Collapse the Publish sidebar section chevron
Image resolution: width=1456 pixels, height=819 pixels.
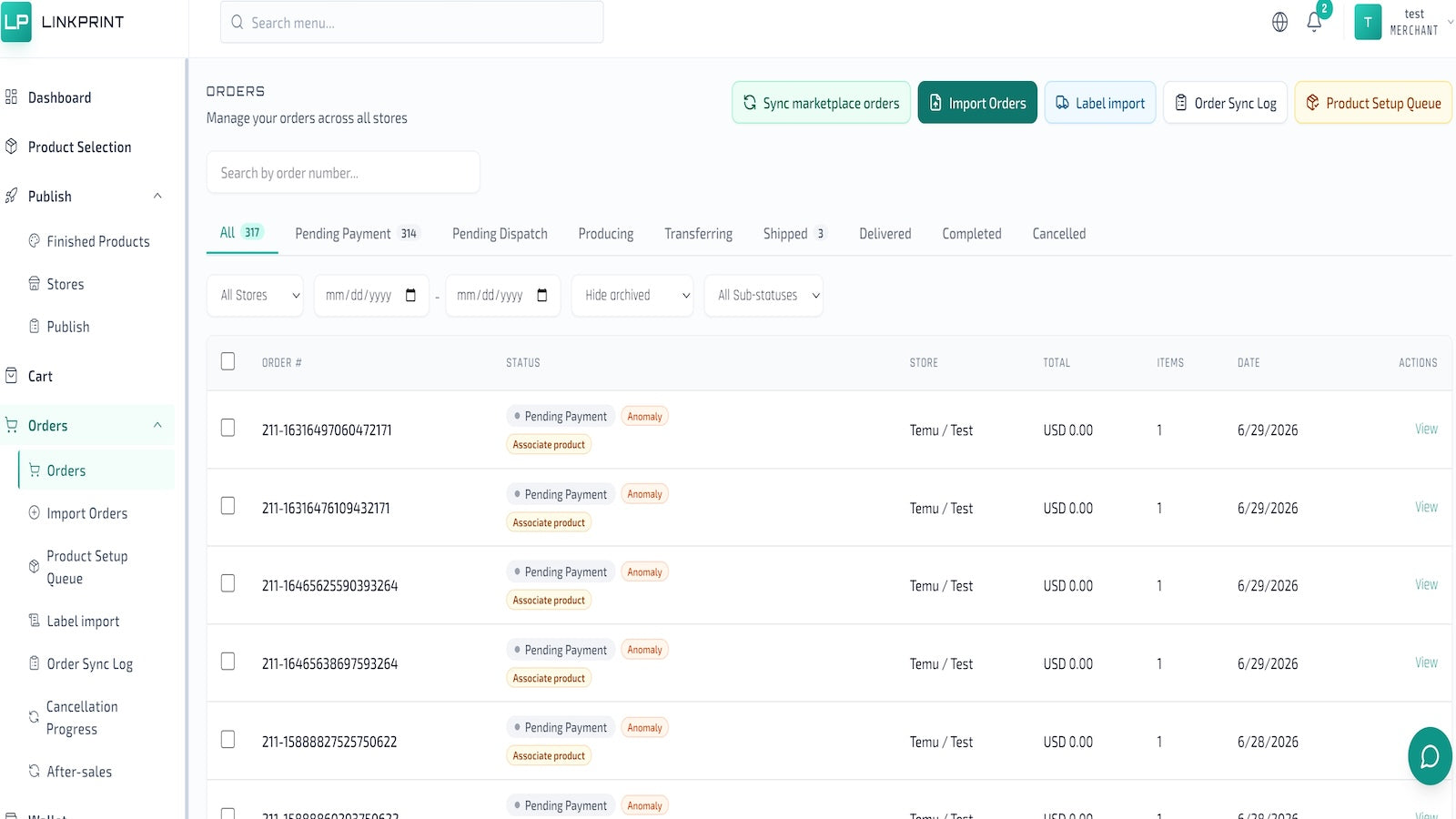click(x=157, y=196)
